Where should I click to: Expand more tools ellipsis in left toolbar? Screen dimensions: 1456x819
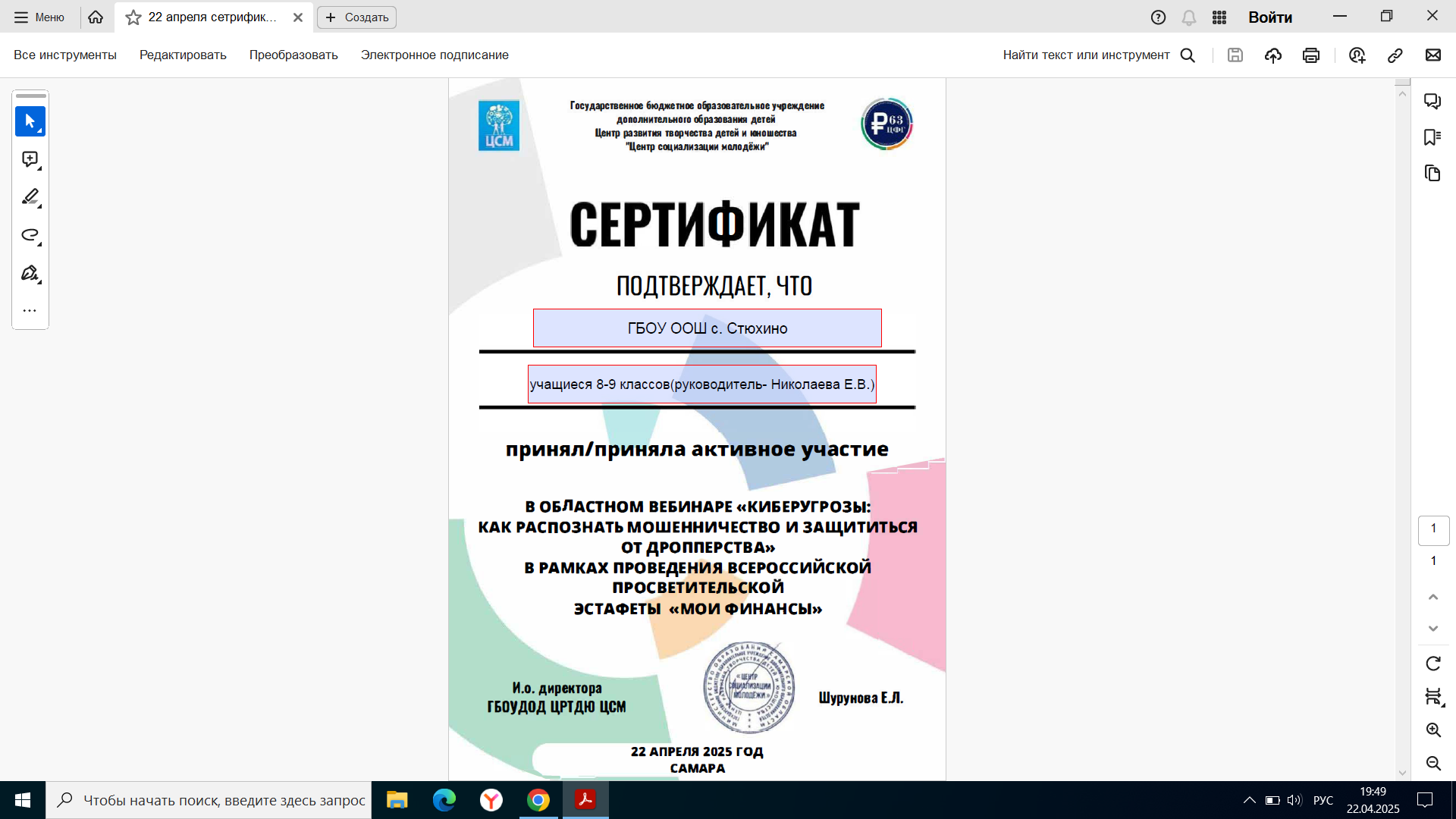[30, 311]
